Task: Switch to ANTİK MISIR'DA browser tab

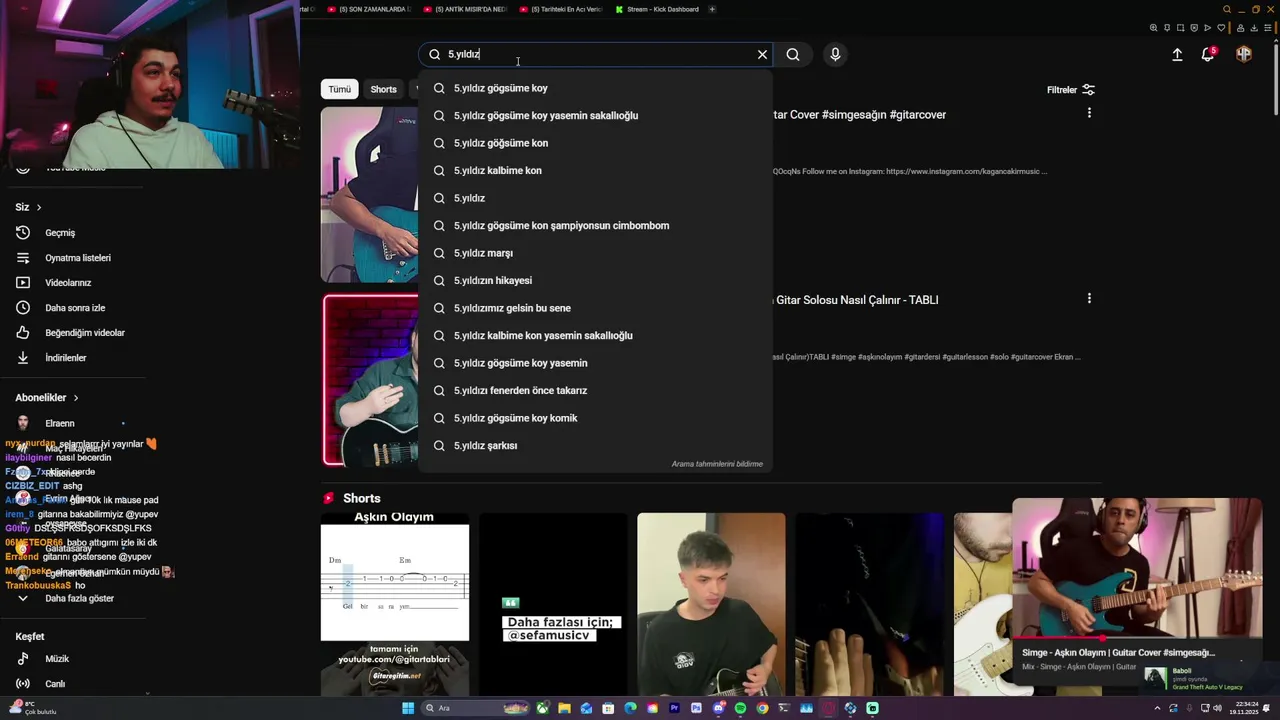Action: (465, 9)
